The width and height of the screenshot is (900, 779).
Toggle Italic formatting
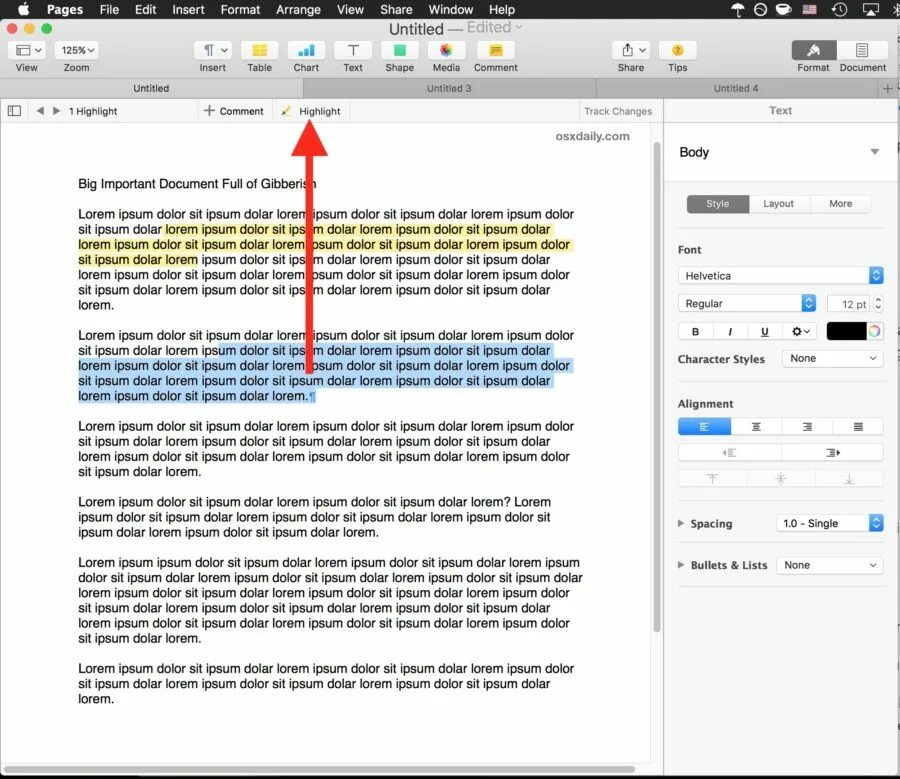click(730, 331)
